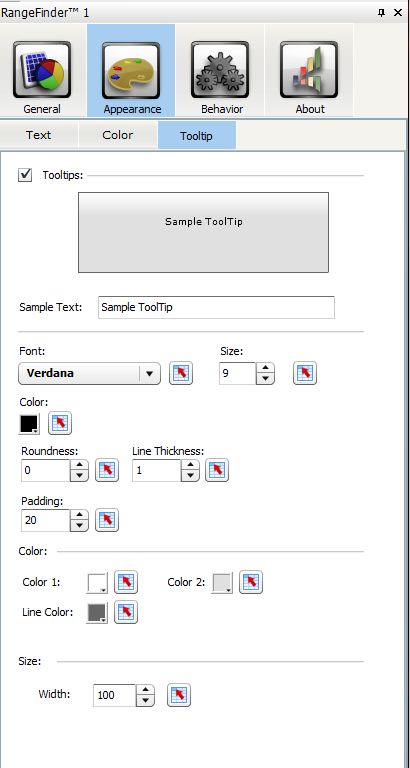Click the pick-from-cell icon beside Line Color
The height and width of the screenshot is (768, 410).
coord(126,612)
